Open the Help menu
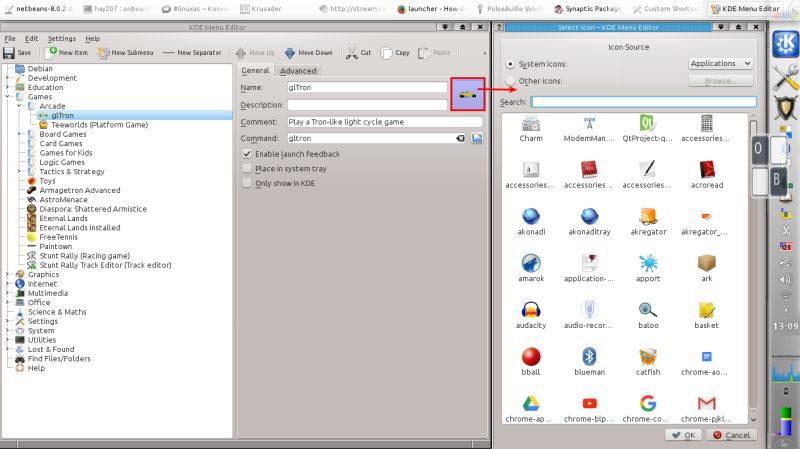 pyautogui.click(x=92, y=39)
